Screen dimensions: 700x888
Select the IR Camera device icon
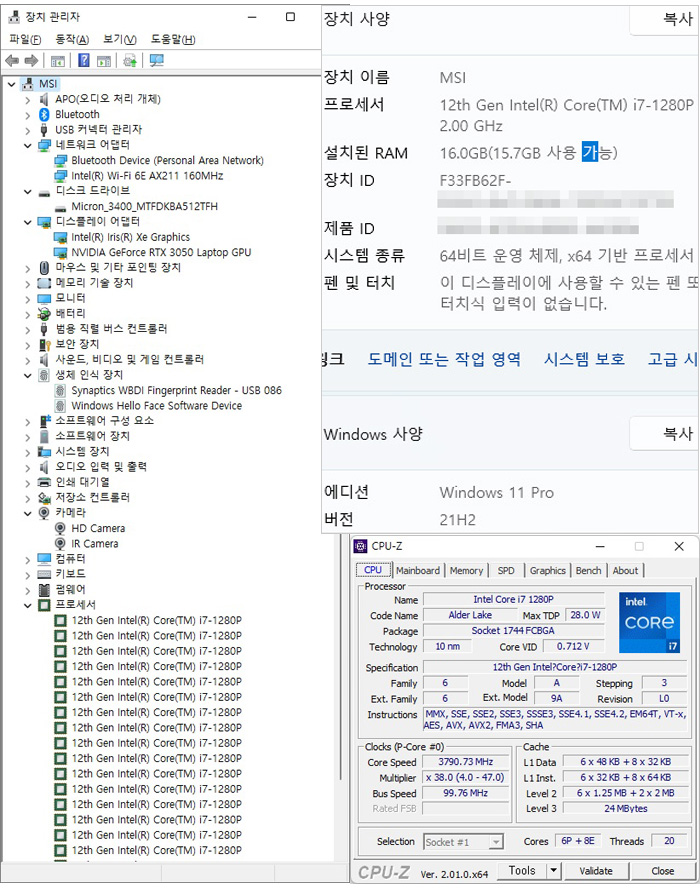(60, 544)
